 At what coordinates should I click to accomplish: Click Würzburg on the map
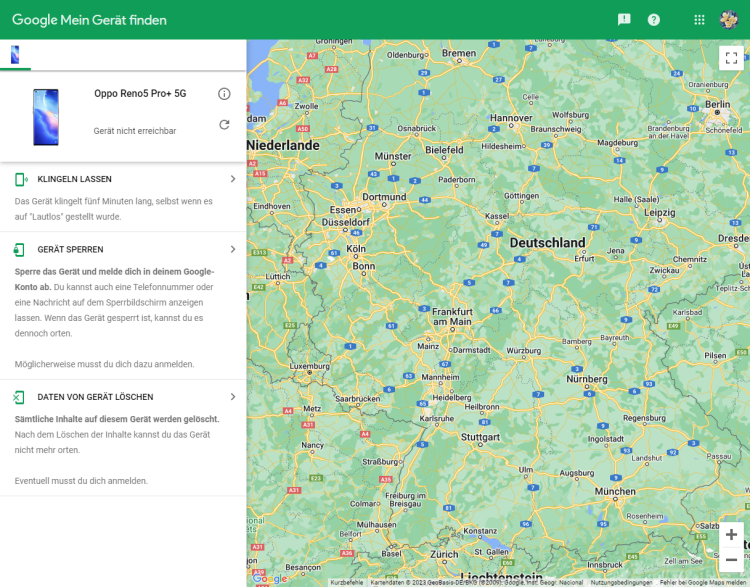pos(524,351)
